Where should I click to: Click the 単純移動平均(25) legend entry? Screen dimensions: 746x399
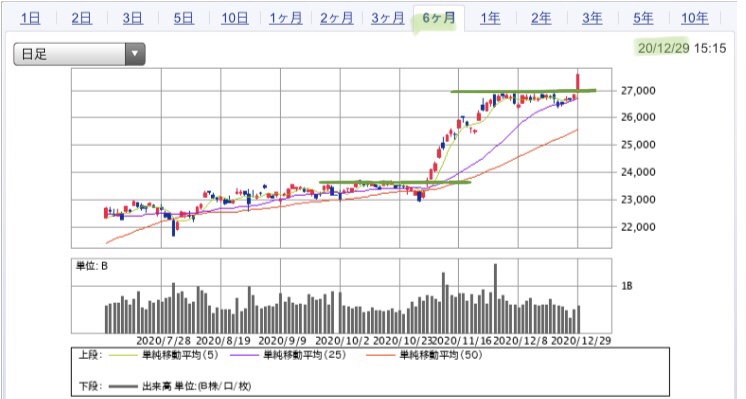click(x=304, y=355)
